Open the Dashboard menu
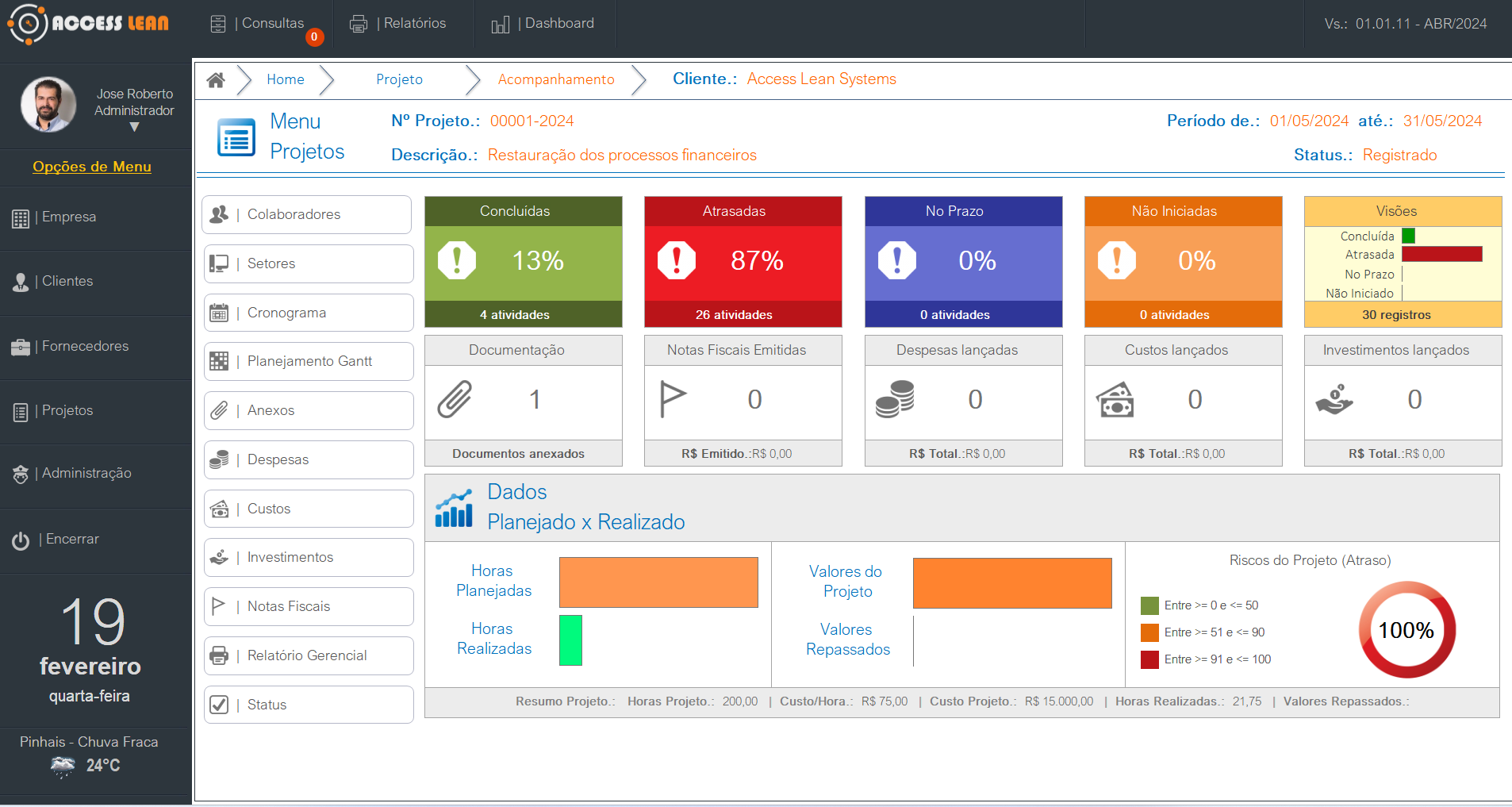 click(x=559, y=24)
